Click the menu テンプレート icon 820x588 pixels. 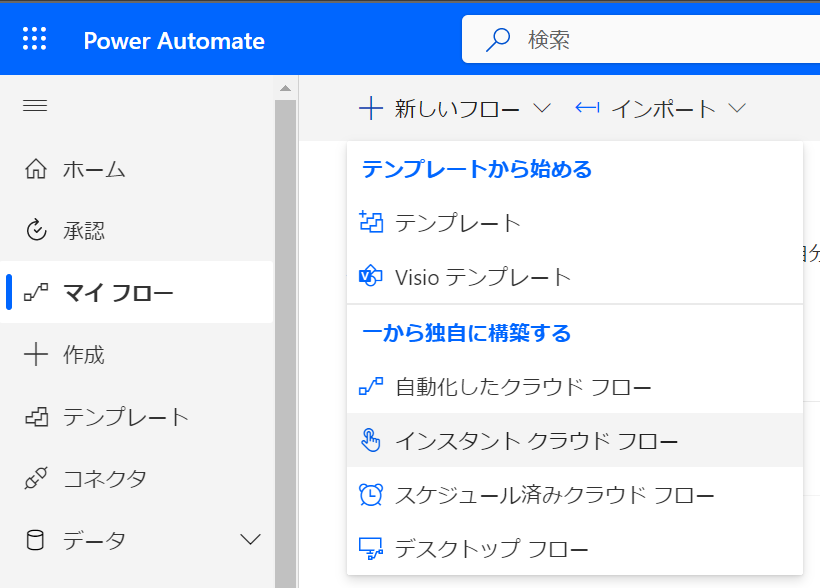click(371, 222)
